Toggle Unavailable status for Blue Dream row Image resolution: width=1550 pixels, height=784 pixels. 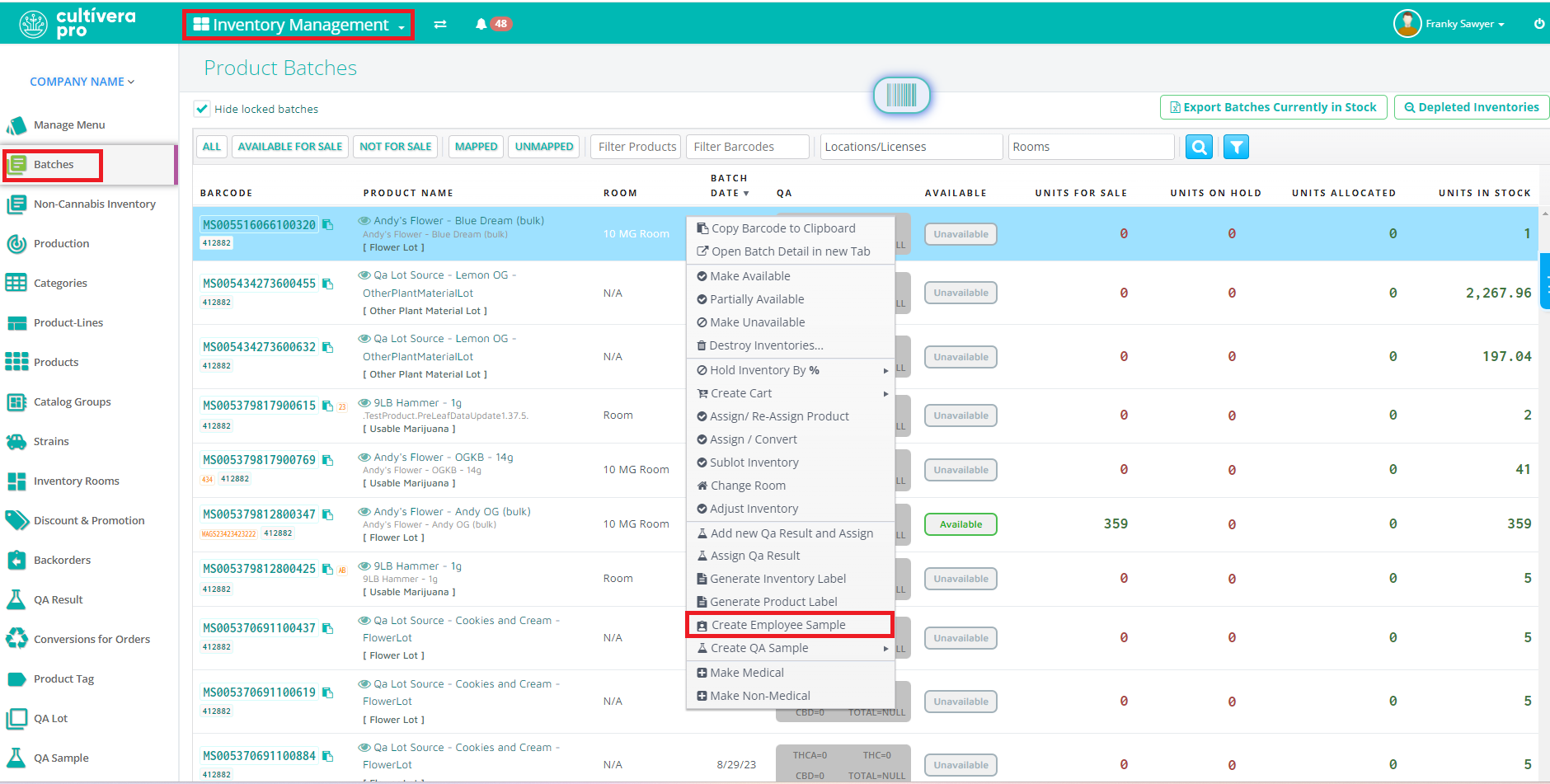point(961,234)
